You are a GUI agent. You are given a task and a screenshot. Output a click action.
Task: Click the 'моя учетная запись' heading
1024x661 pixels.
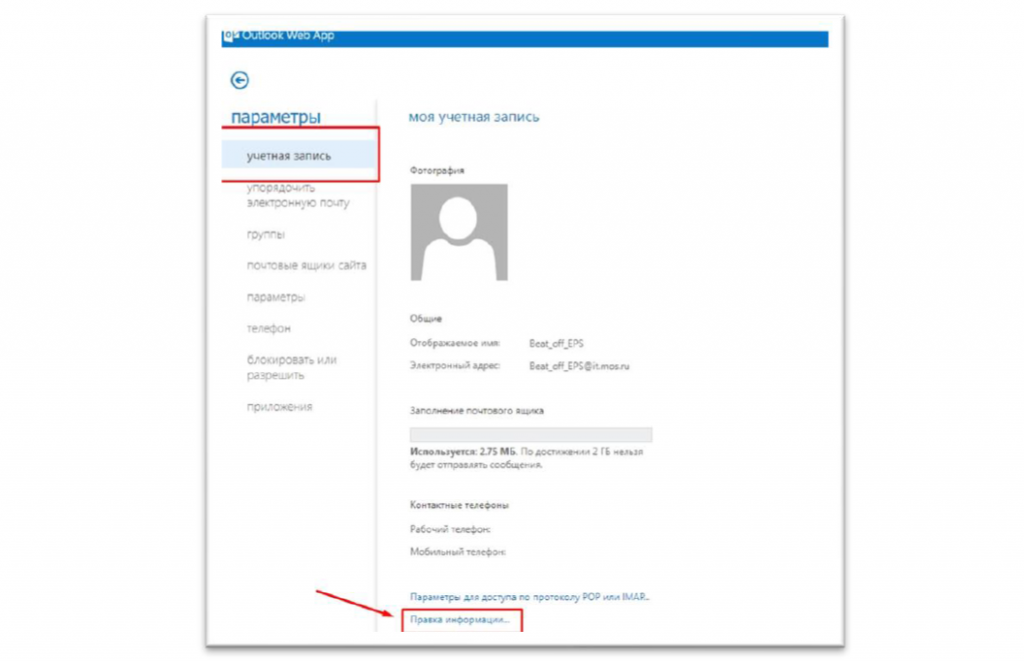pos(474,117)
